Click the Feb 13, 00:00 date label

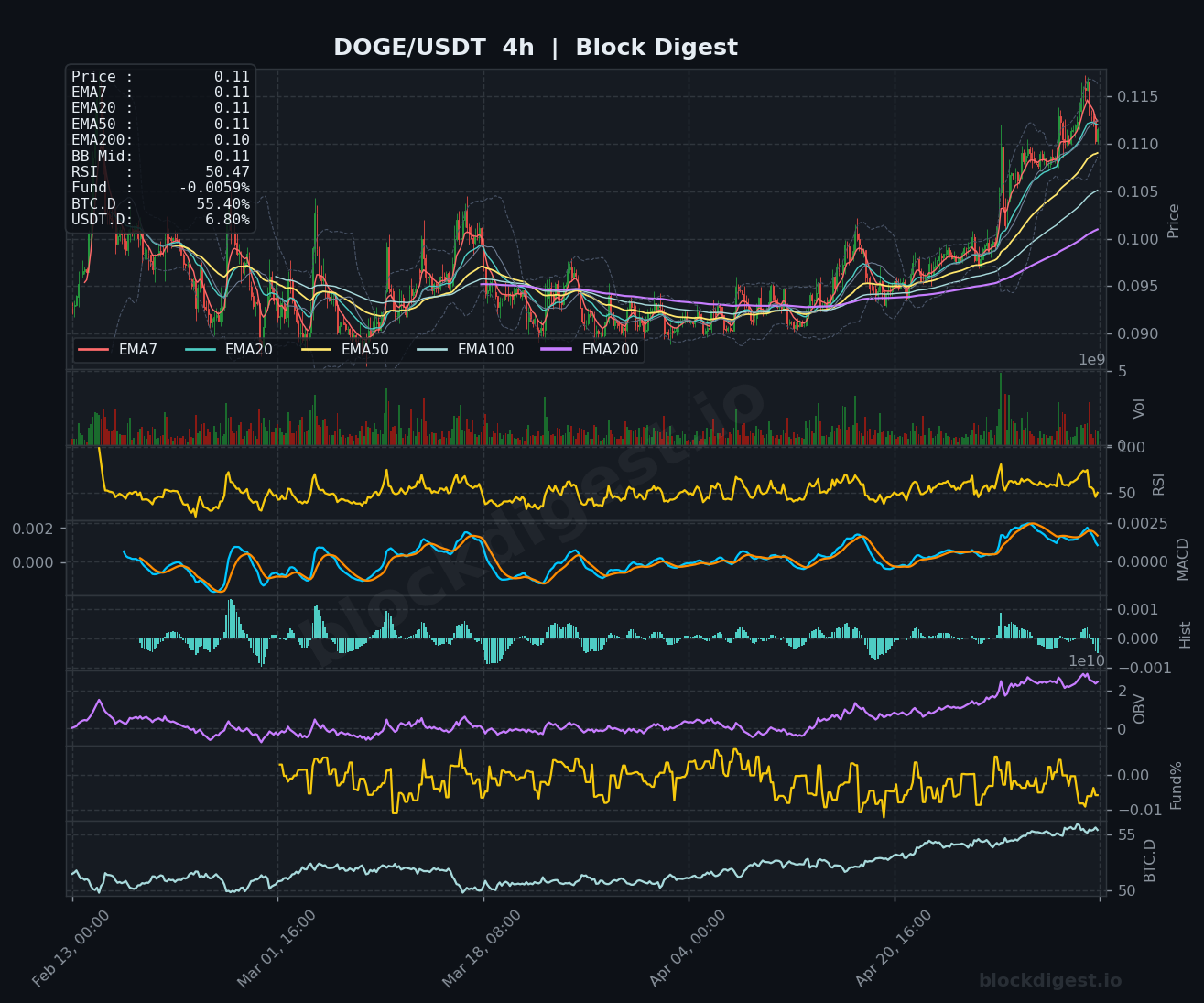[71, 948]
